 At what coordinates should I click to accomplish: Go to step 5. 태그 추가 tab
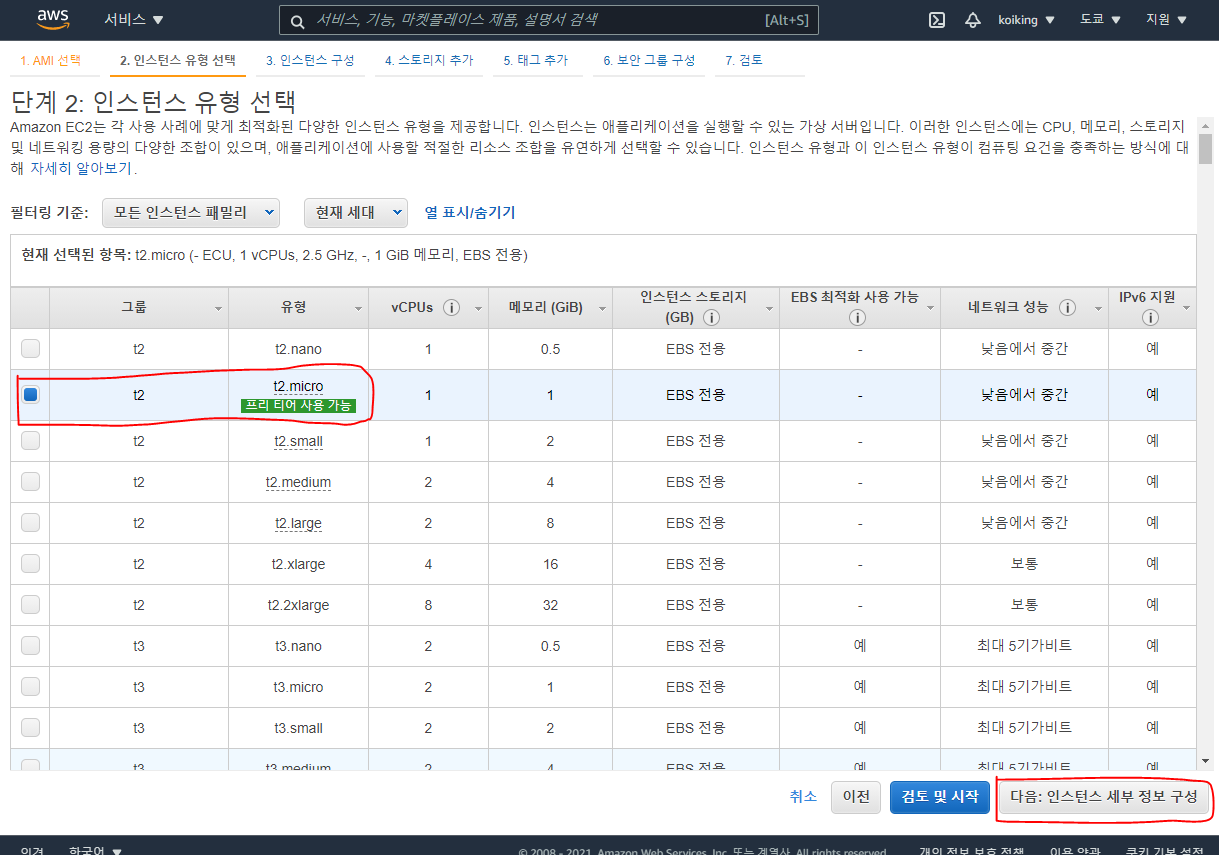pyautogui.click(x=536, y=60)
